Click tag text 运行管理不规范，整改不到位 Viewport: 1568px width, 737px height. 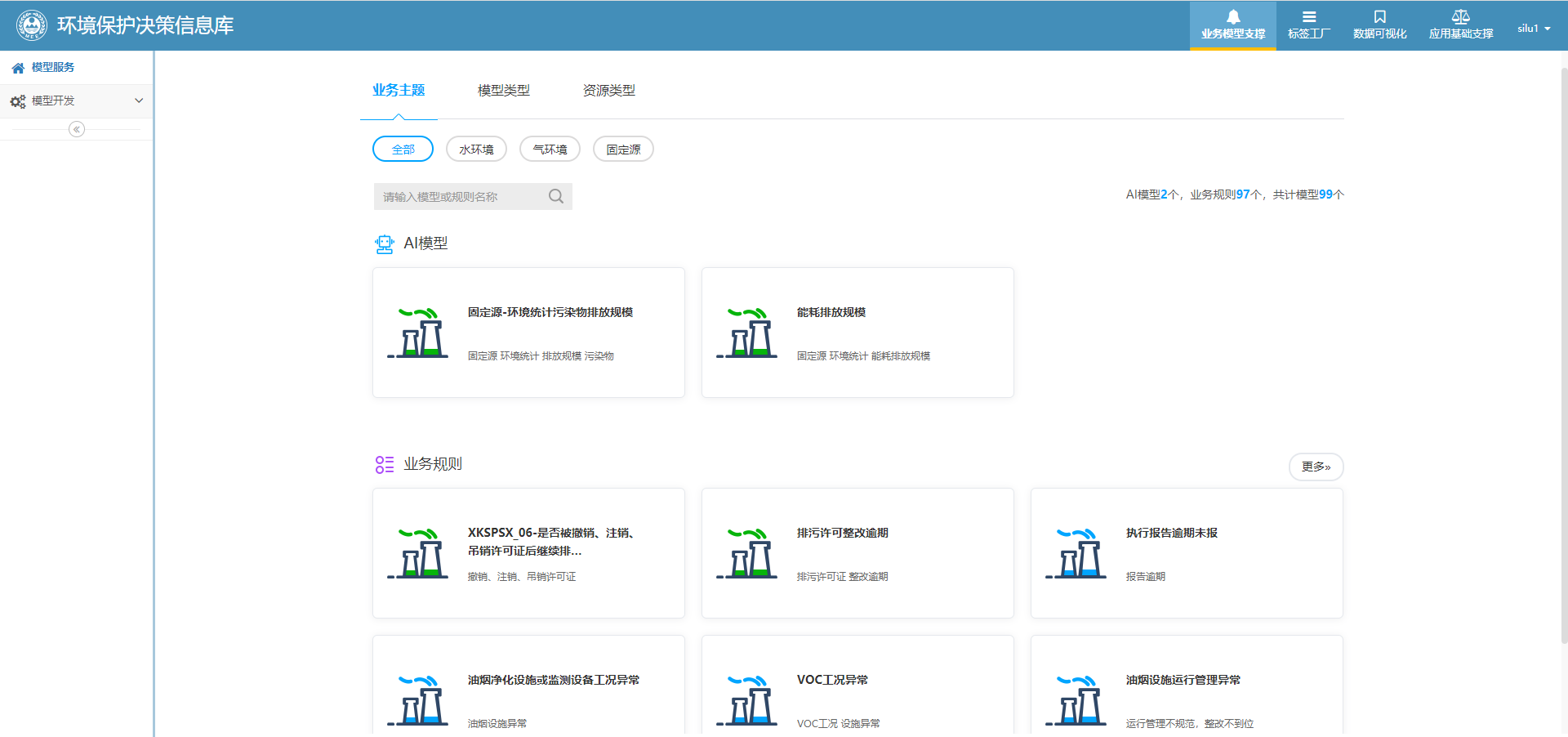click(1190, 724)
